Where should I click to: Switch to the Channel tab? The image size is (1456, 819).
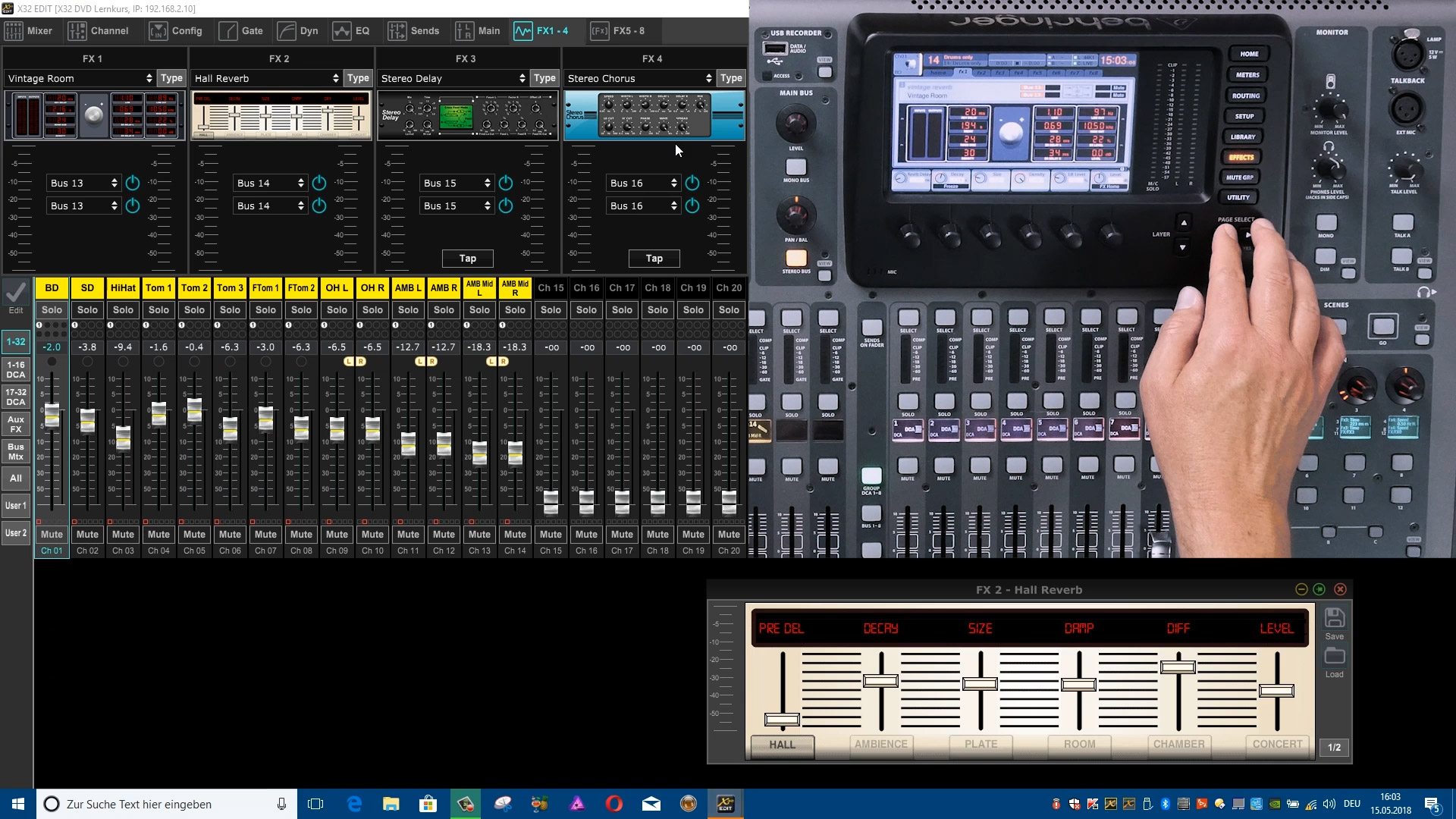(99, 31)
